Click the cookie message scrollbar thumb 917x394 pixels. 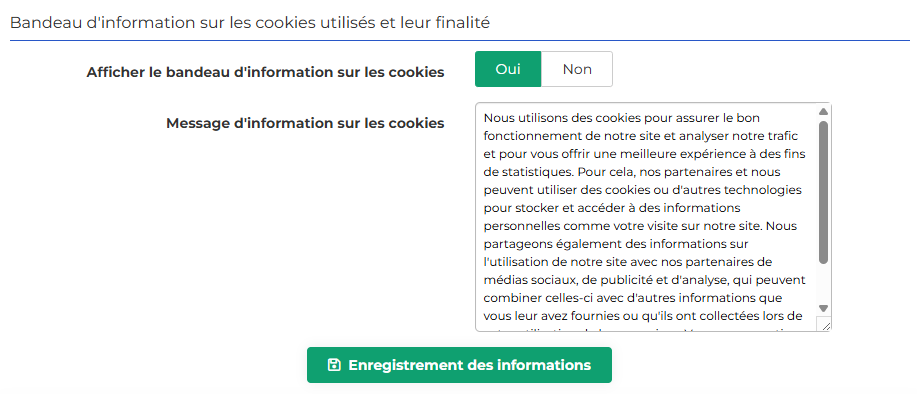click(823, 192)
